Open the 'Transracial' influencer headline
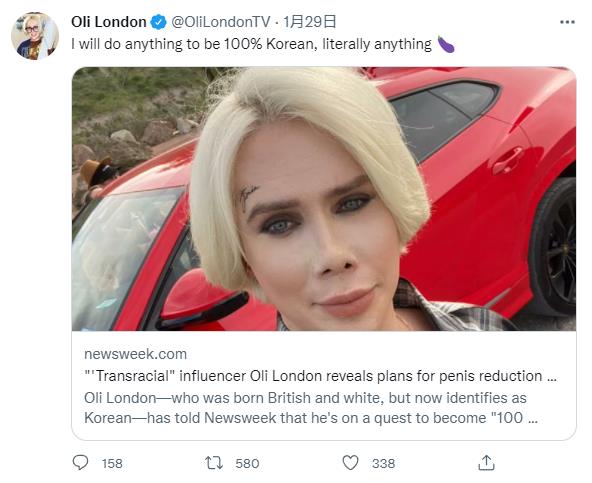 (321, 376)
